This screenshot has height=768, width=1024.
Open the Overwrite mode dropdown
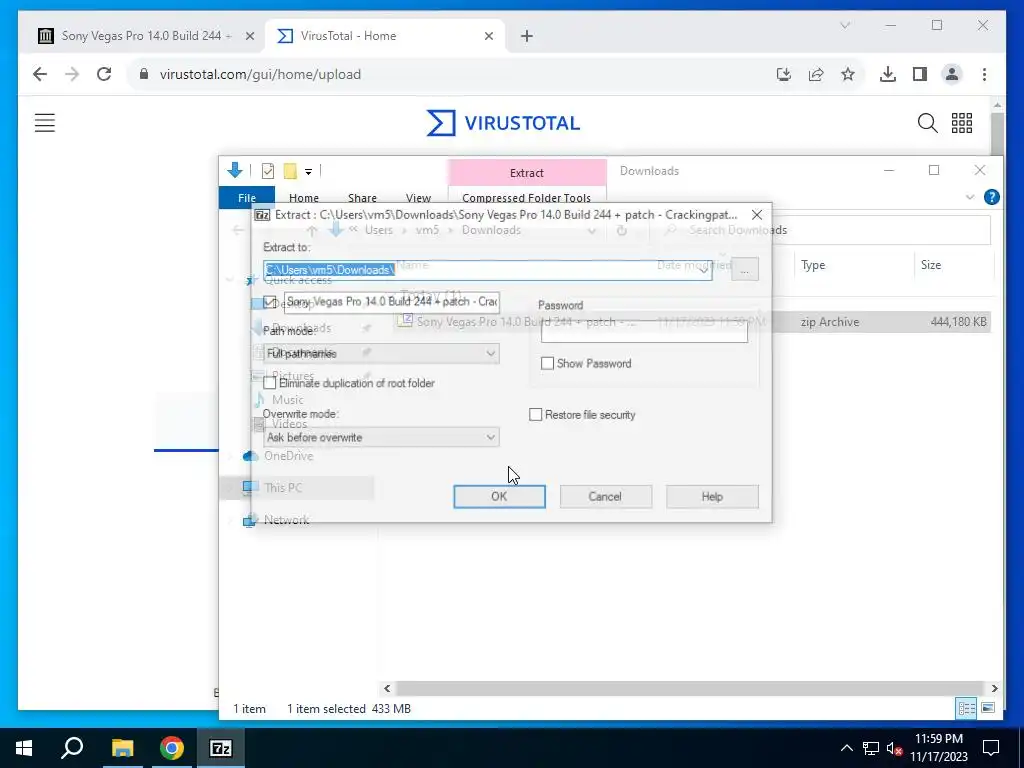(381, 437)
